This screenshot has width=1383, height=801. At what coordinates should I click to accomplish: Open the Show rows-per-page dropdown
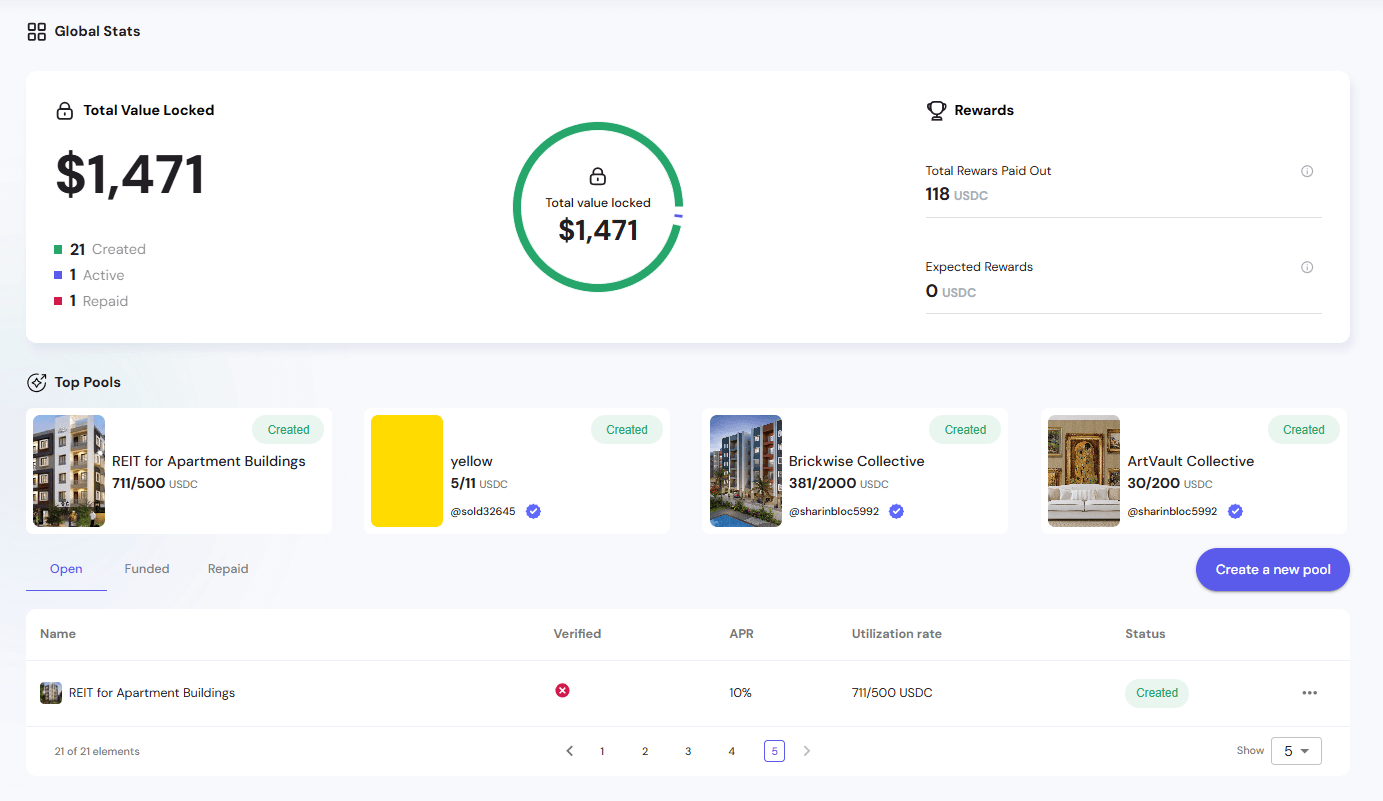pyautogui.click(x=1295, y=751)
